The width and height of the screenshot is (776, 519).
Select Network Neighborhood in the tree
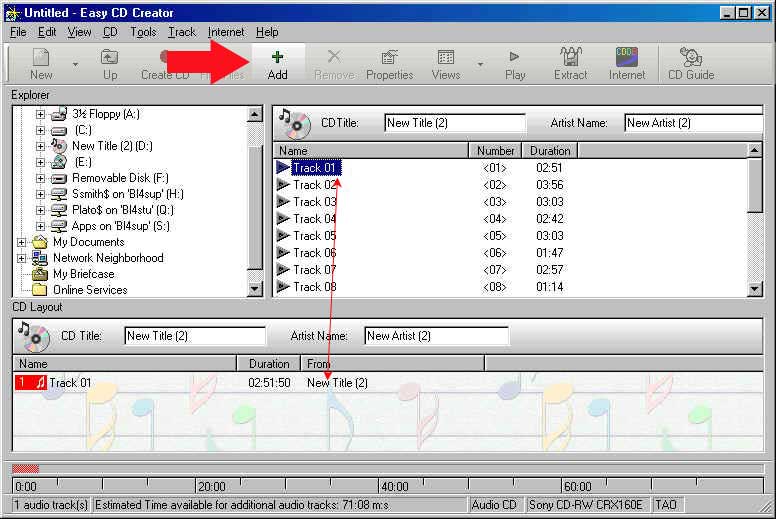click(x=108, y=258)
